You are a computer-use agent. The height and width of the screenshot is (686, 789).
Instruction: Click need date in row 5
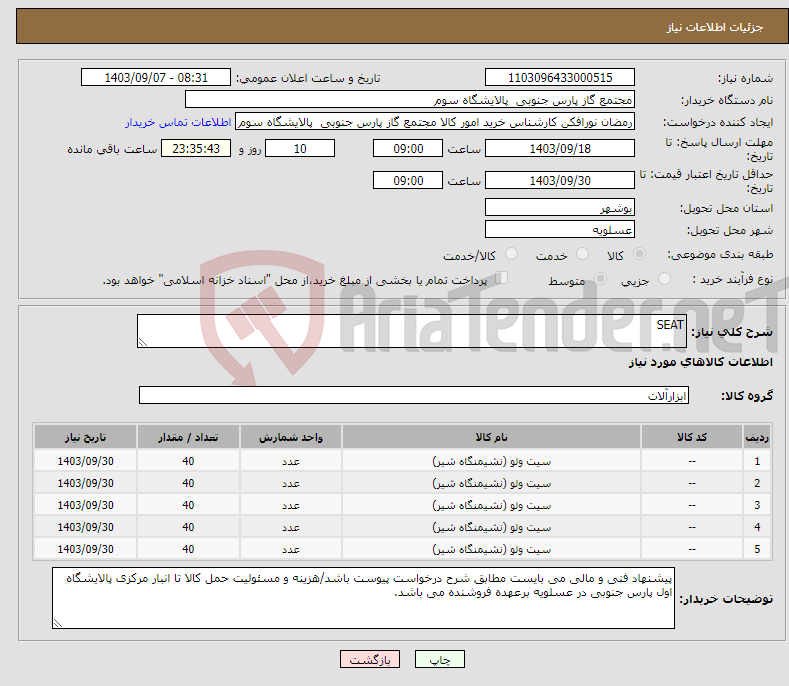coord(86,549)
